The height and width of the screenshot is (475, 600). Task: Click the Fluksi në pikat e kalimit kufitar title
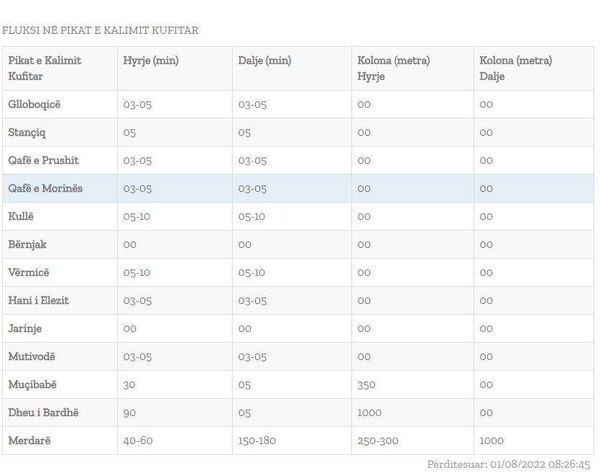point(100,30)
